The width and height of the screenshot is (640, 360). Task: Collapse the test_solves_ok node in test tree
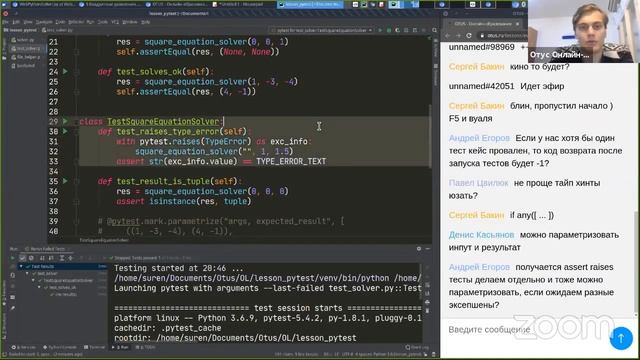coord(40,287)
